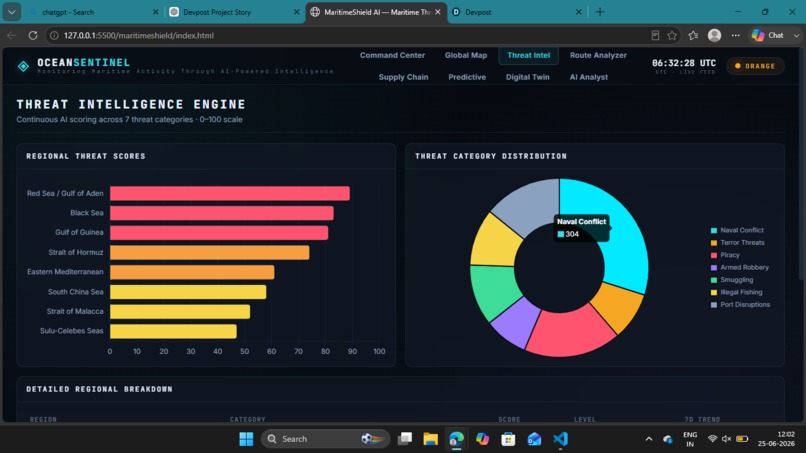Open Command Center nav item
This screenshot has width=806, height=453.
pyautogui.click(x=392, y=55)
